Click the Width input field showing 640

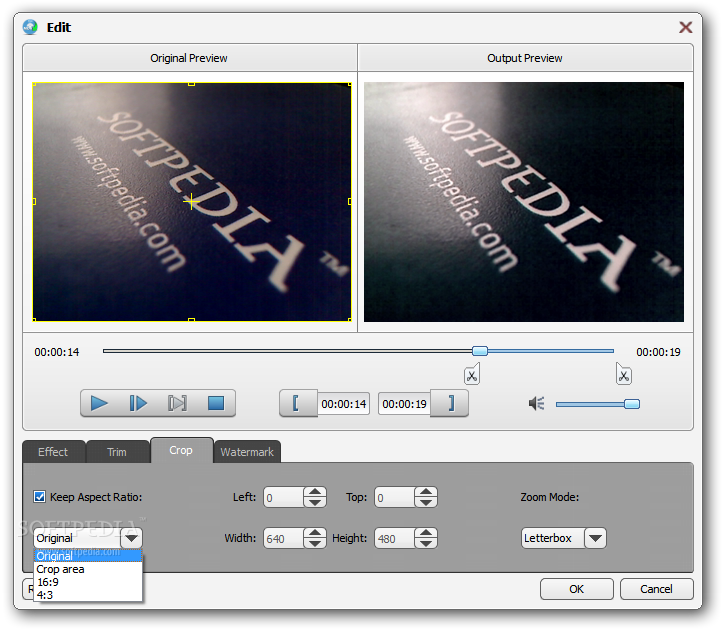coord(284,538)
